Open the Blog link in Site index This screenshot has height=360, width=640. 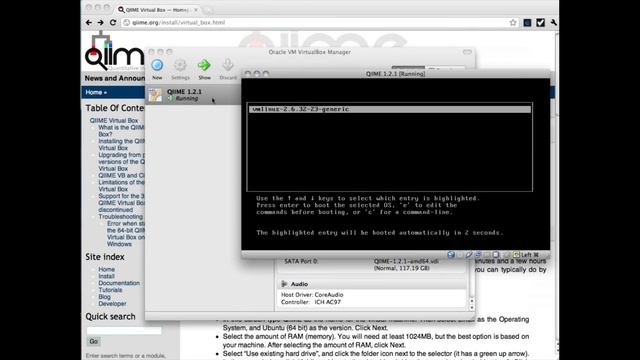point(104,297)
